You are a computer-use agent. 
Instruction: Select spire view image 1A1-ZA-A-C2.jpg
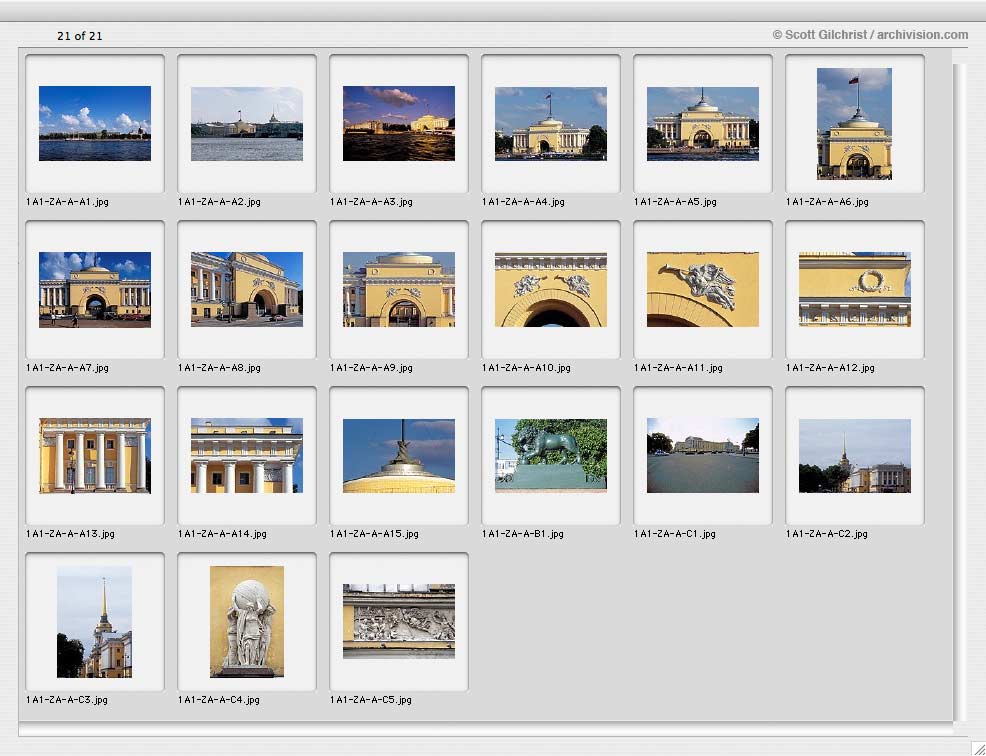tap(855, 455)
